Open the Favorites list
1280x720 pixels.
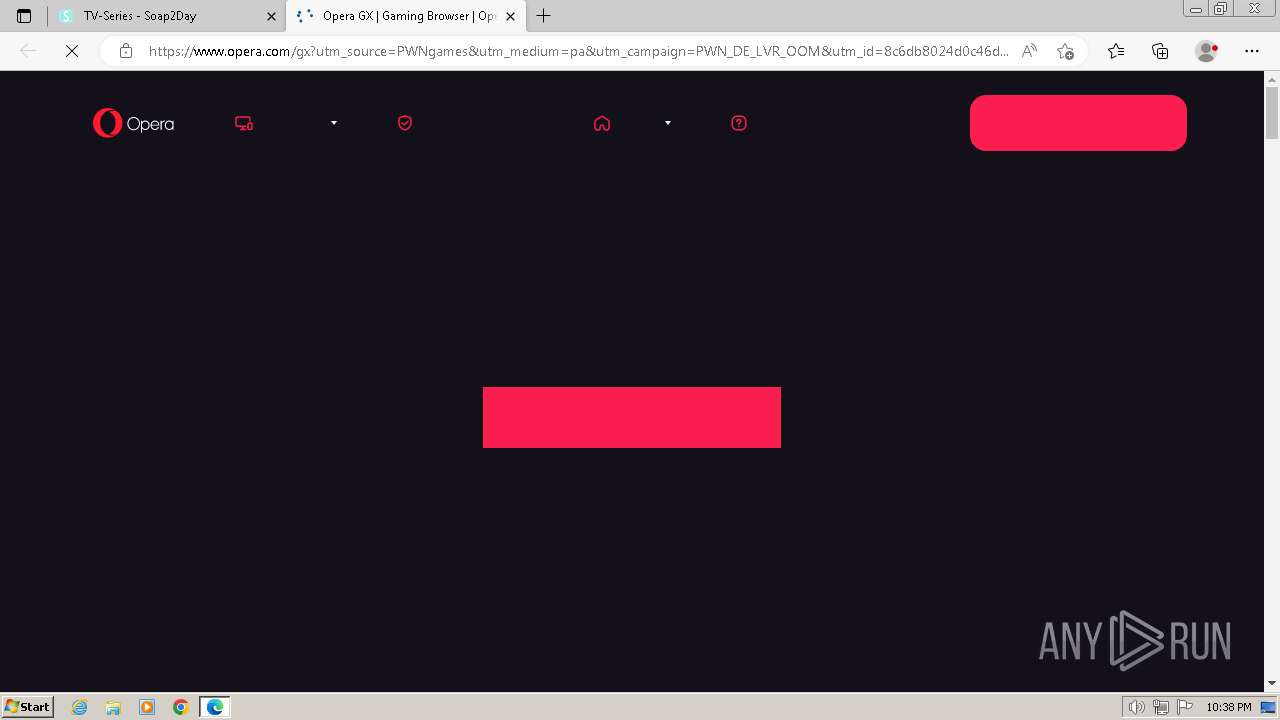coord(1116,51)
